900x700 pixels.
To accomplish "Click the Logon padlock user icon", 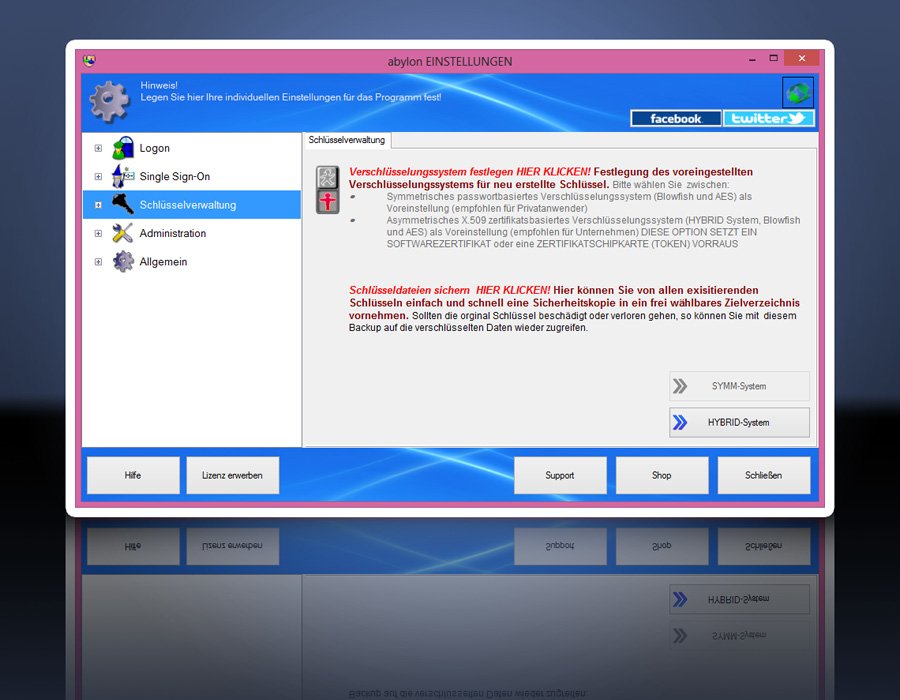I will (x=123, y=148).
